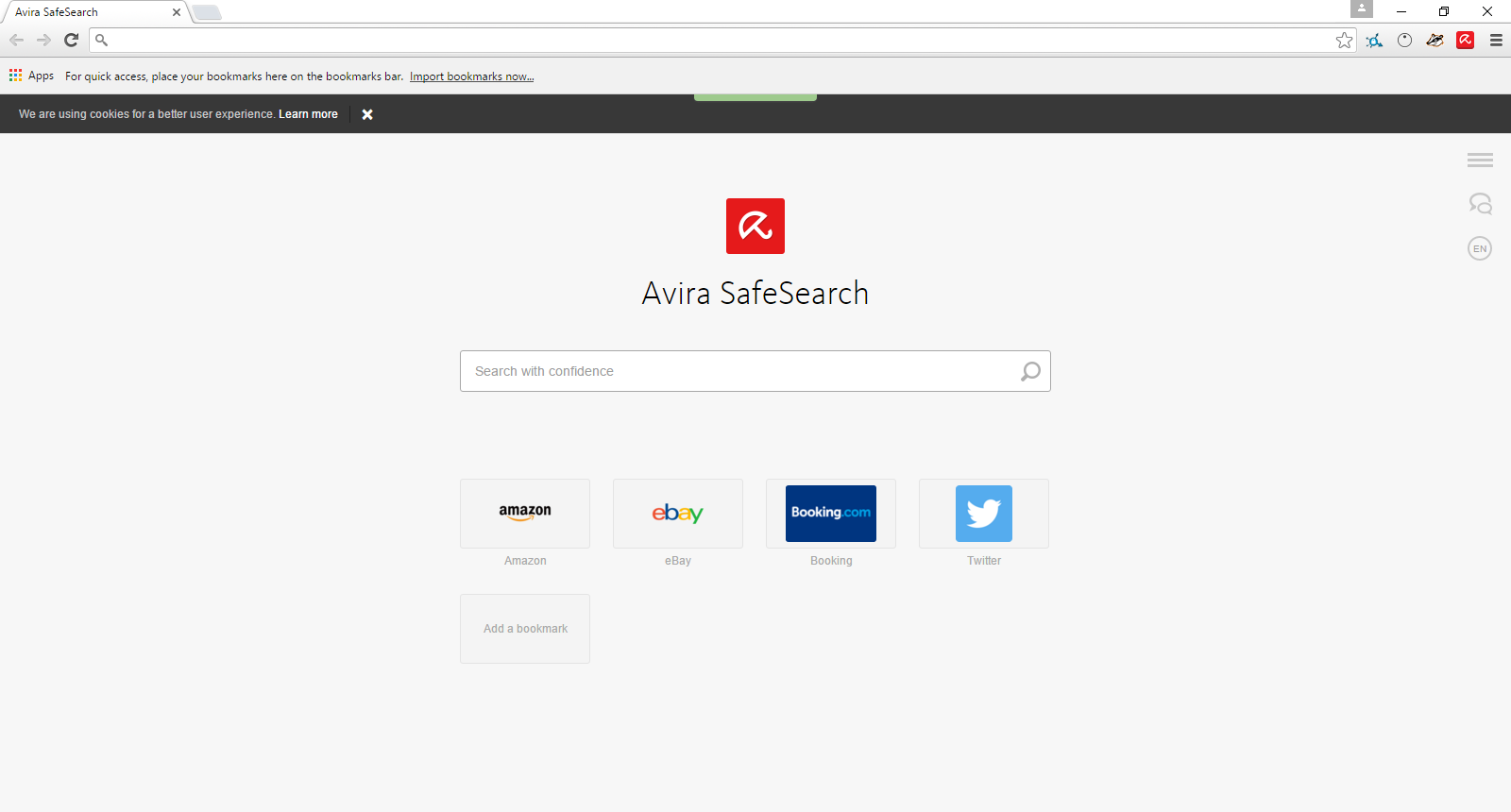1511x812 pixels.
Task: Open the Chrome hamburger menu
Action: 1496,40
